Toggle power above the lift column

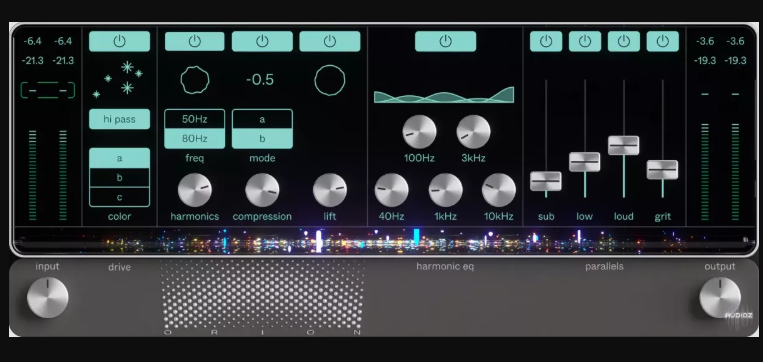tap(330, 41)
